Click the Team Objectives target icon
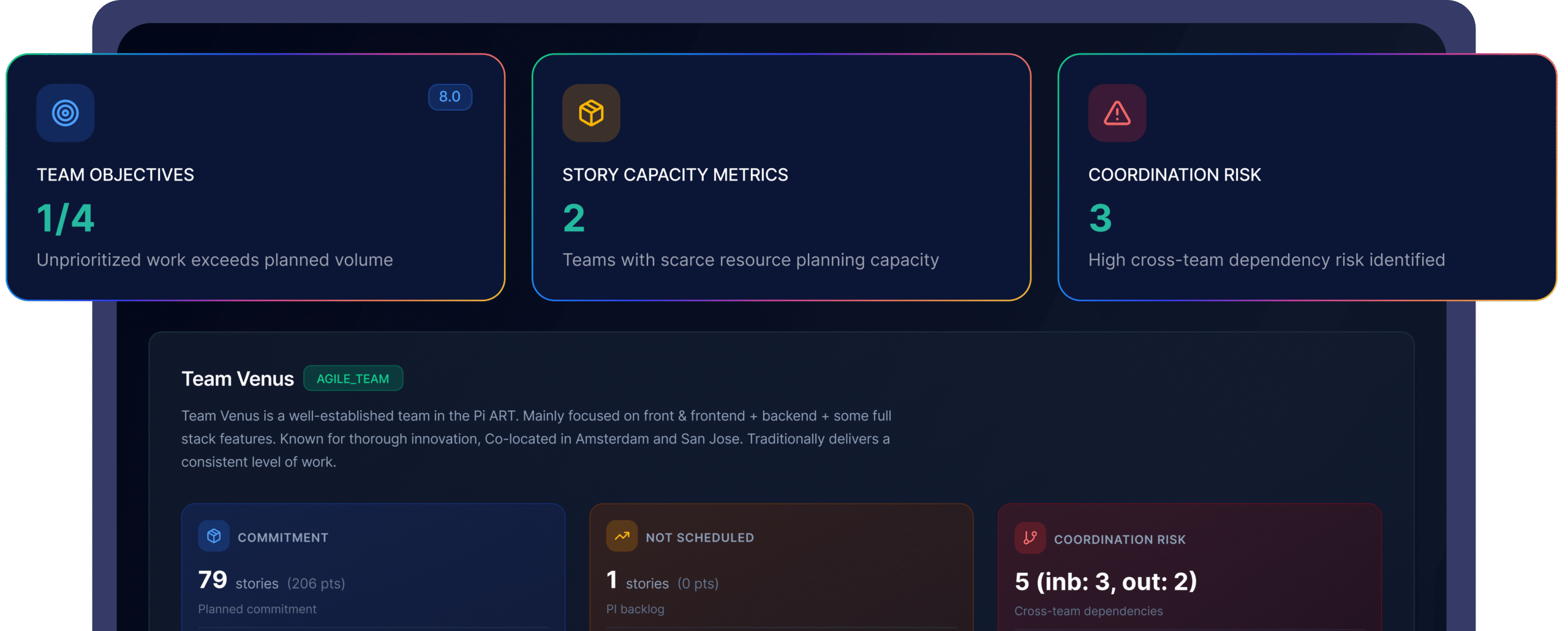Screen dimensions: 1568x631 (x=65, y=113)
